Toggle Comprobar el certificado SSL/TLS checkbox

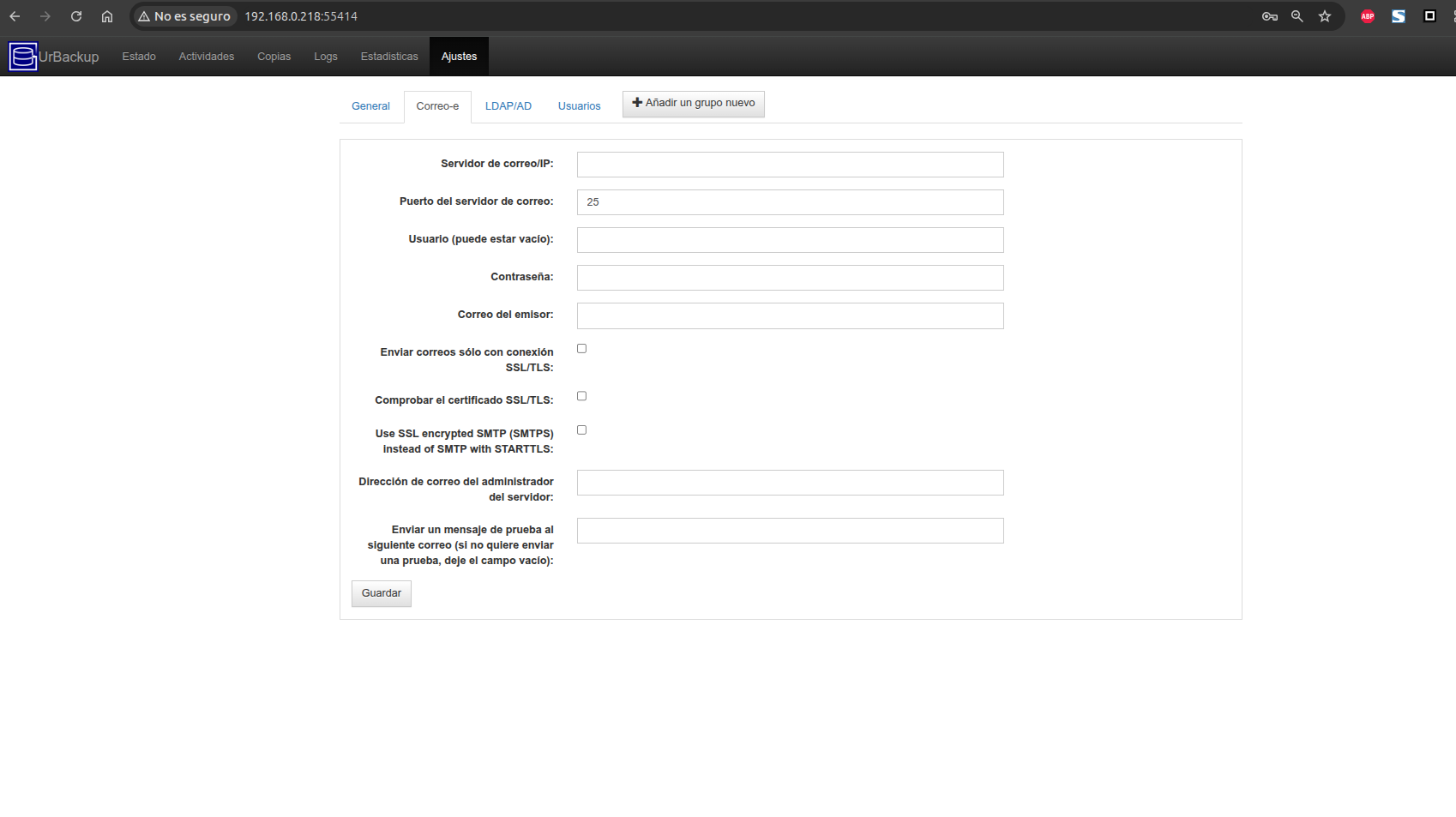pos(581,396)
